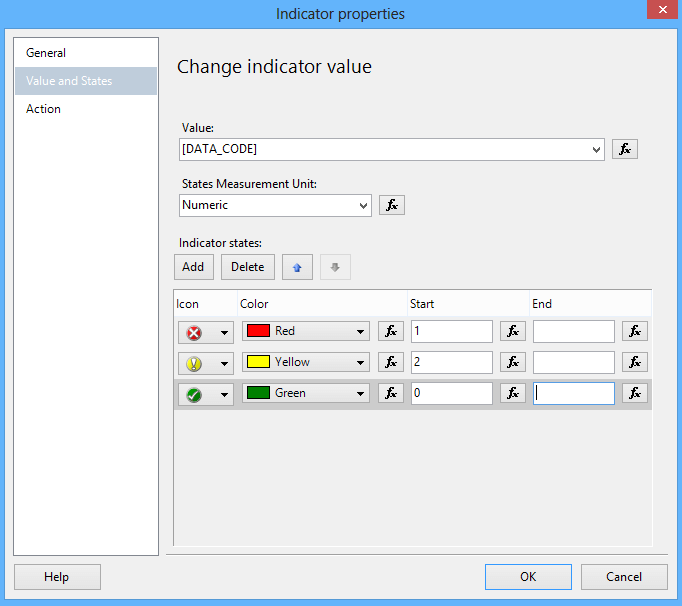Close the Indicator properties window

[x=662, y=10]
